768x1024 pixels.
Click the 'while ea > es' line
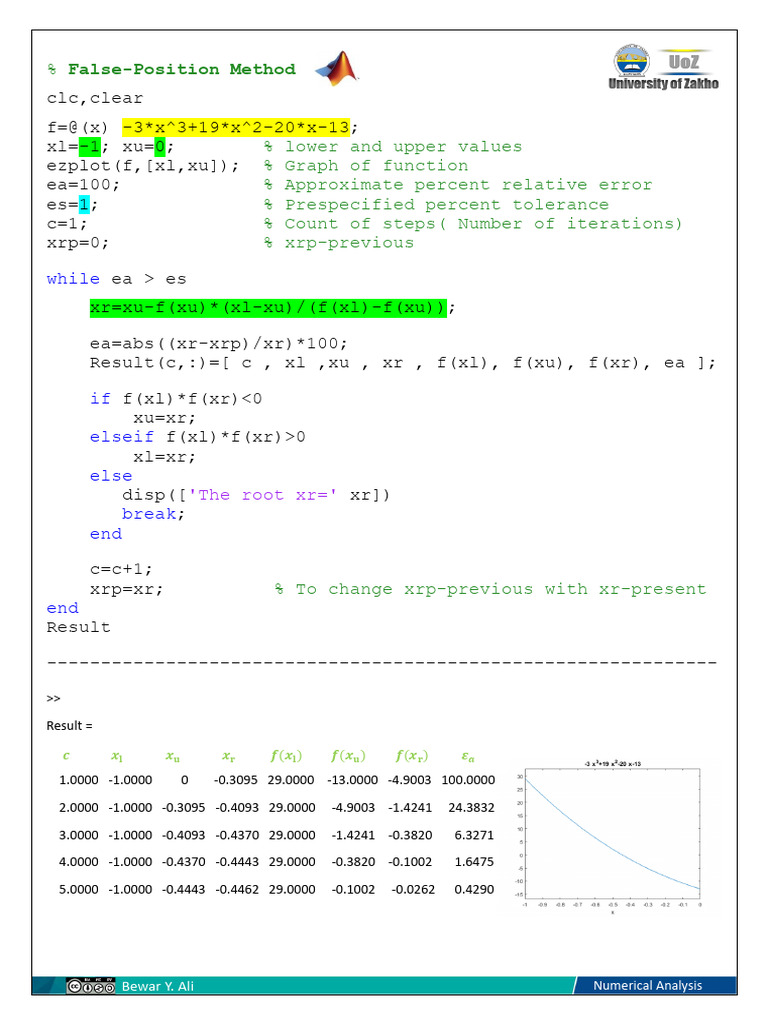click(116, 279)
